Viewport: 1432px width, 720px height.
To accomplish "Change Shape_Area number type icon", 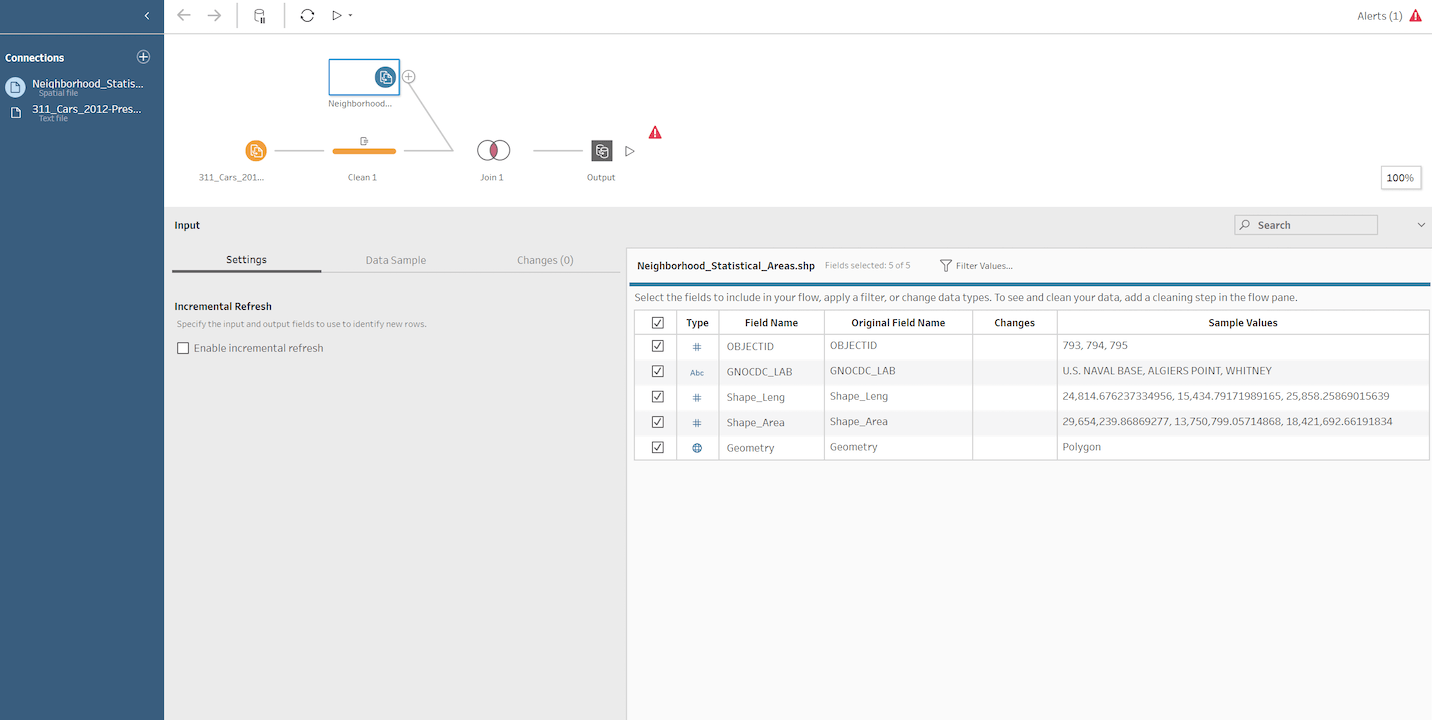I will 697,423.
